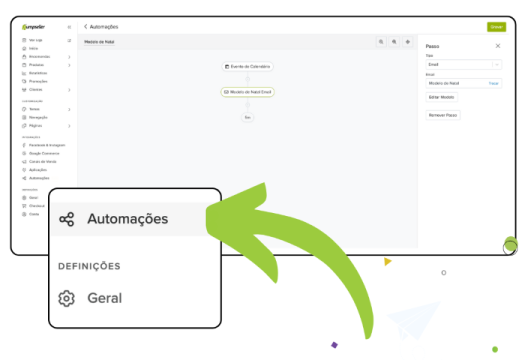
Task: Zoom out the flow canvas
Action: [x=381, y=42]
